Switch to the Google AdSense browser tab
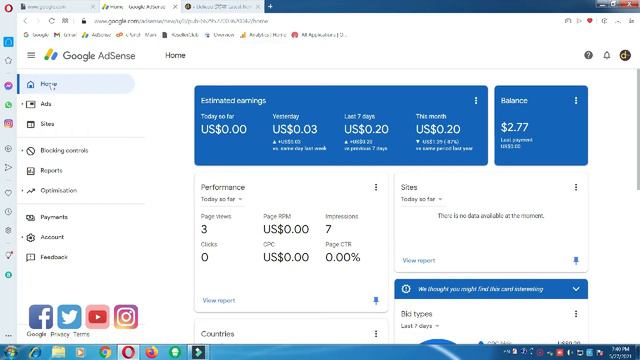The image size is (640, 360). point(140,7)
